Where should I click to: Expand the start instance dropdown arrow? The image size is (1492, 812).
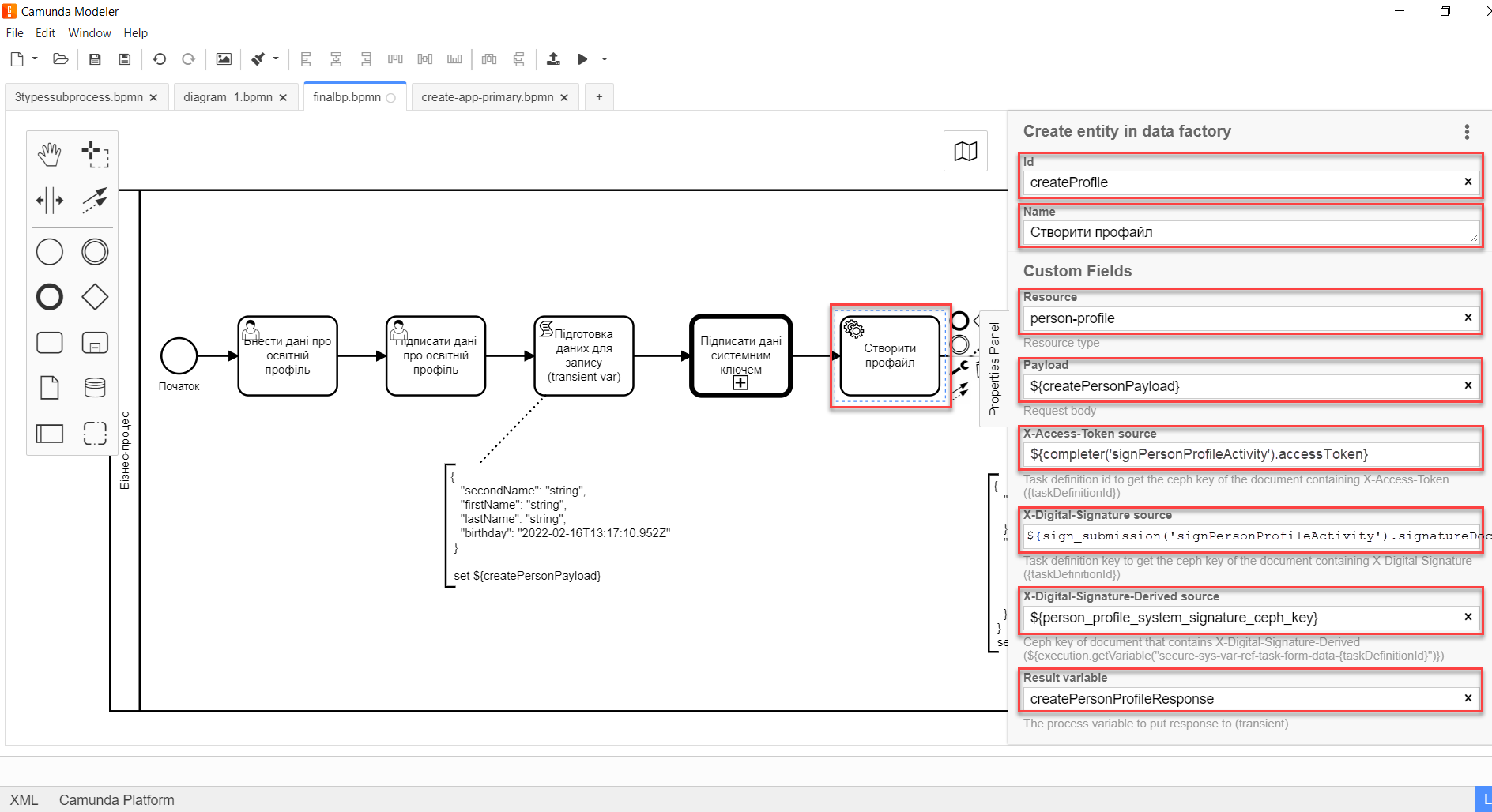[x=605, y=59]
